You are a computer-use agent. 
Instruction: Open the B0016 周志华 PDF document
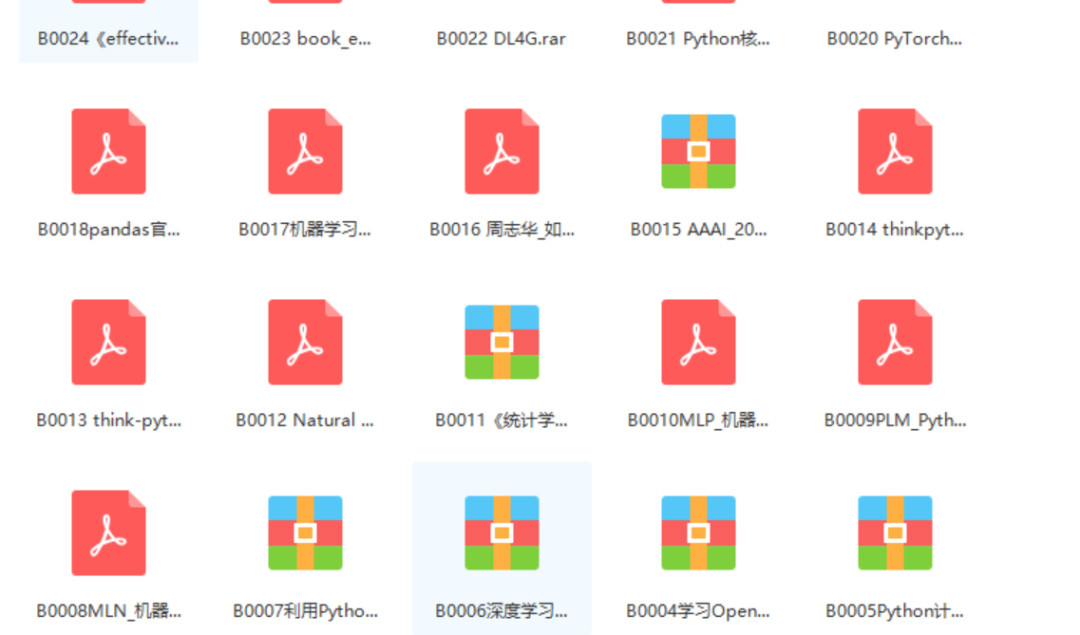tap(502, 150)
